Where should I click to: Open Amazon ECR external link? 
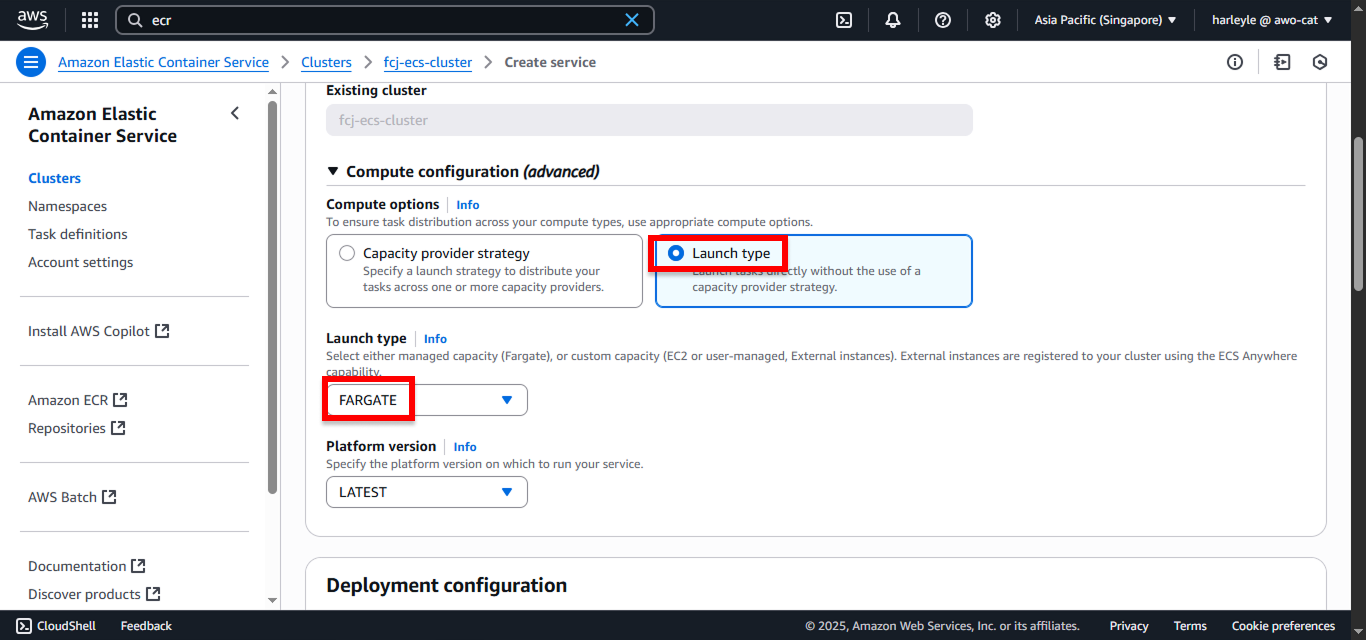tap(78, 400)
